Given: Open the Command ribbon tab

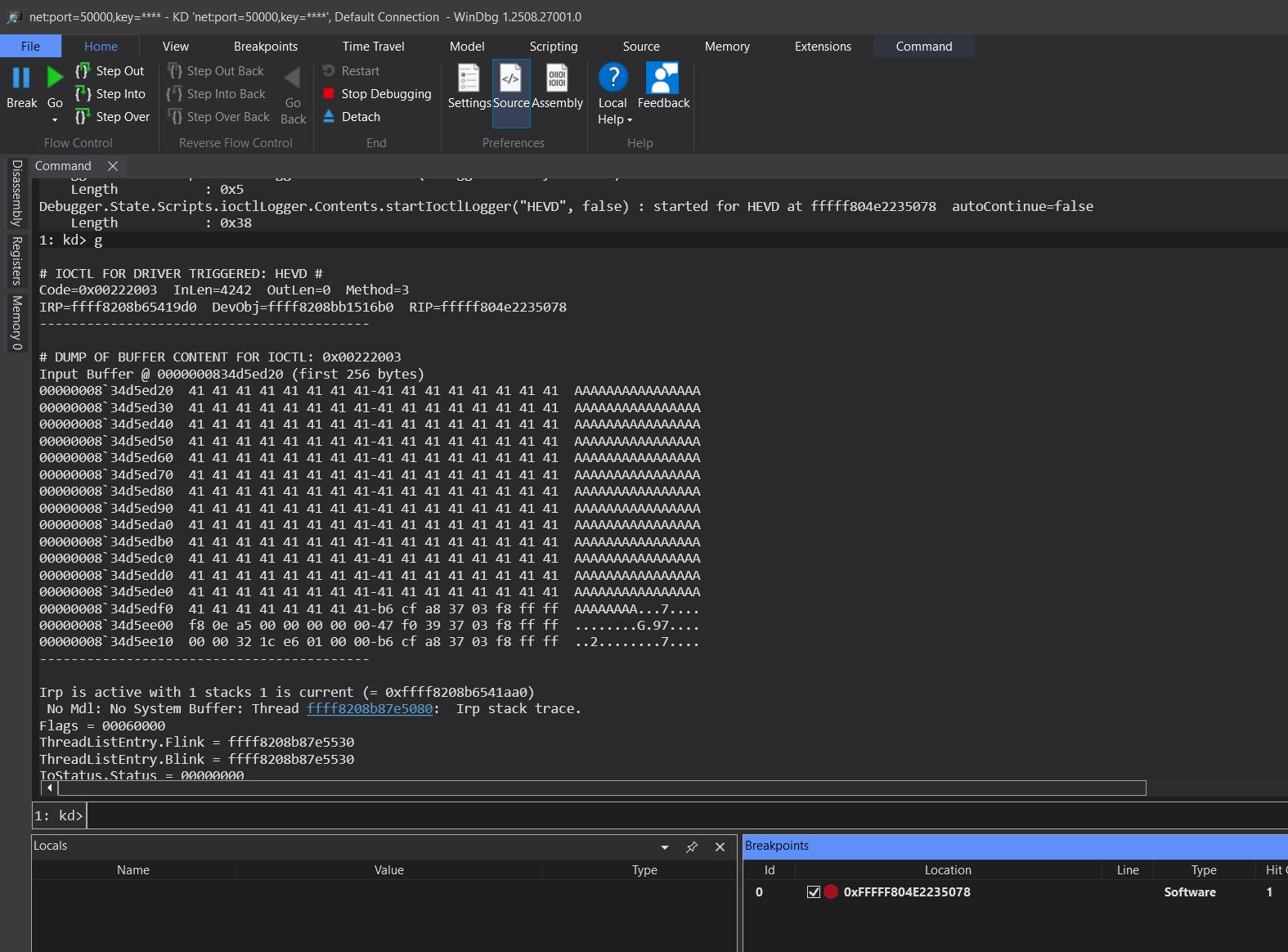Looking at the screenshot, I should coord(924,47).
